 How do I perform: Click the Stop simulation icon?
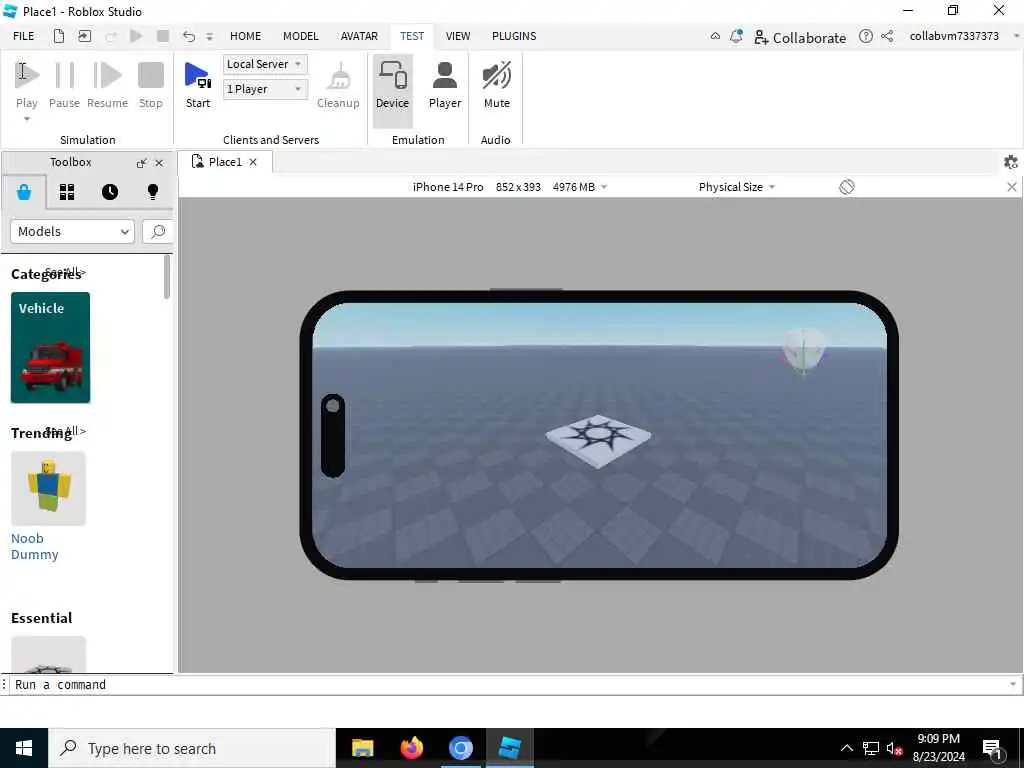point(151,76)
